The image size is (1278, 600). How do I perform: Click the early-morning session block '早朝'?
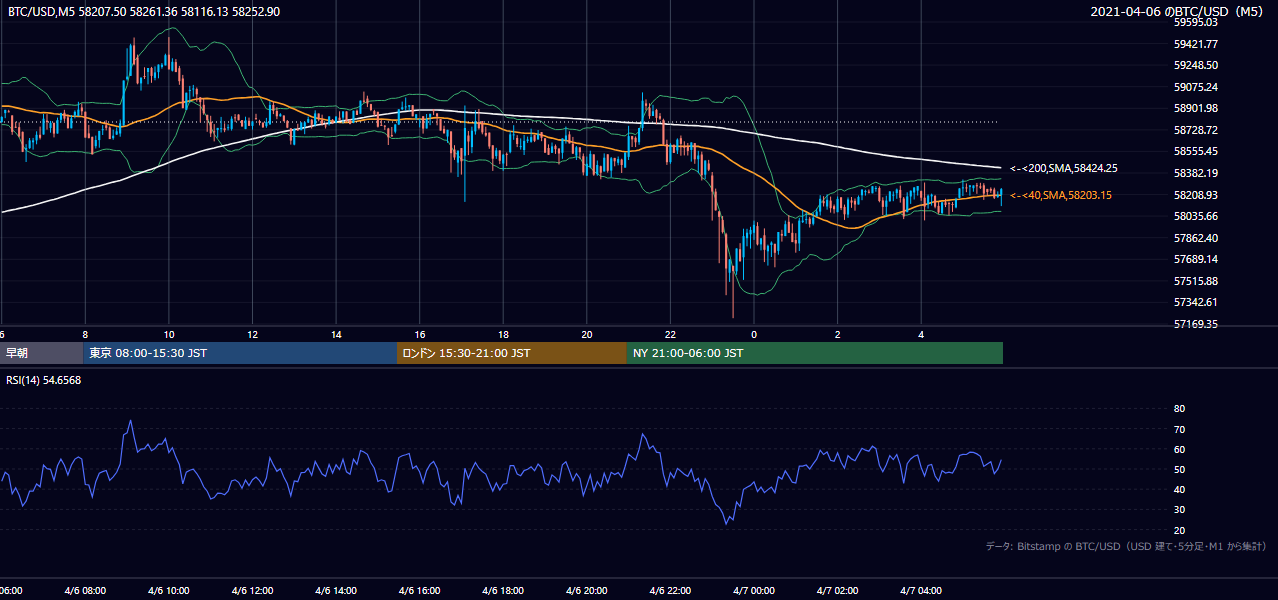point(41,353)
